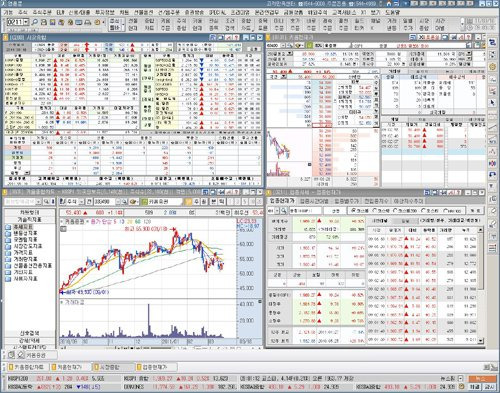Select the 사용자지표 tree item

pos(25,279)
